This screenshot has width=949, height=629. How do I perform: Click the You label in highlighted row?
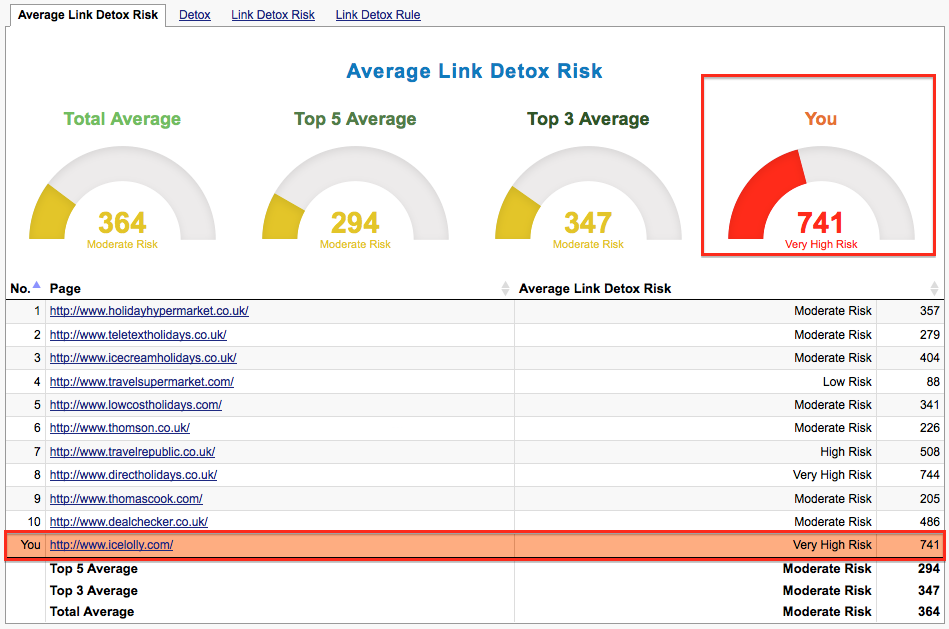pos(30,545)
